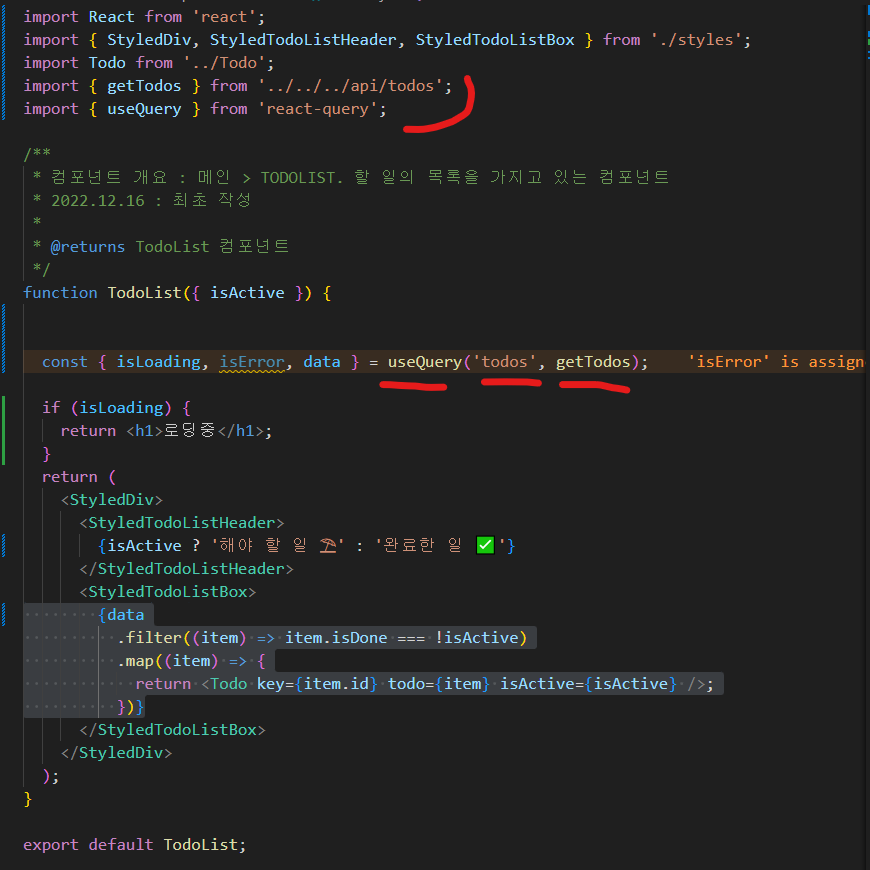Click the closing </StyledTodoListHeader> tag

point(186,569)
